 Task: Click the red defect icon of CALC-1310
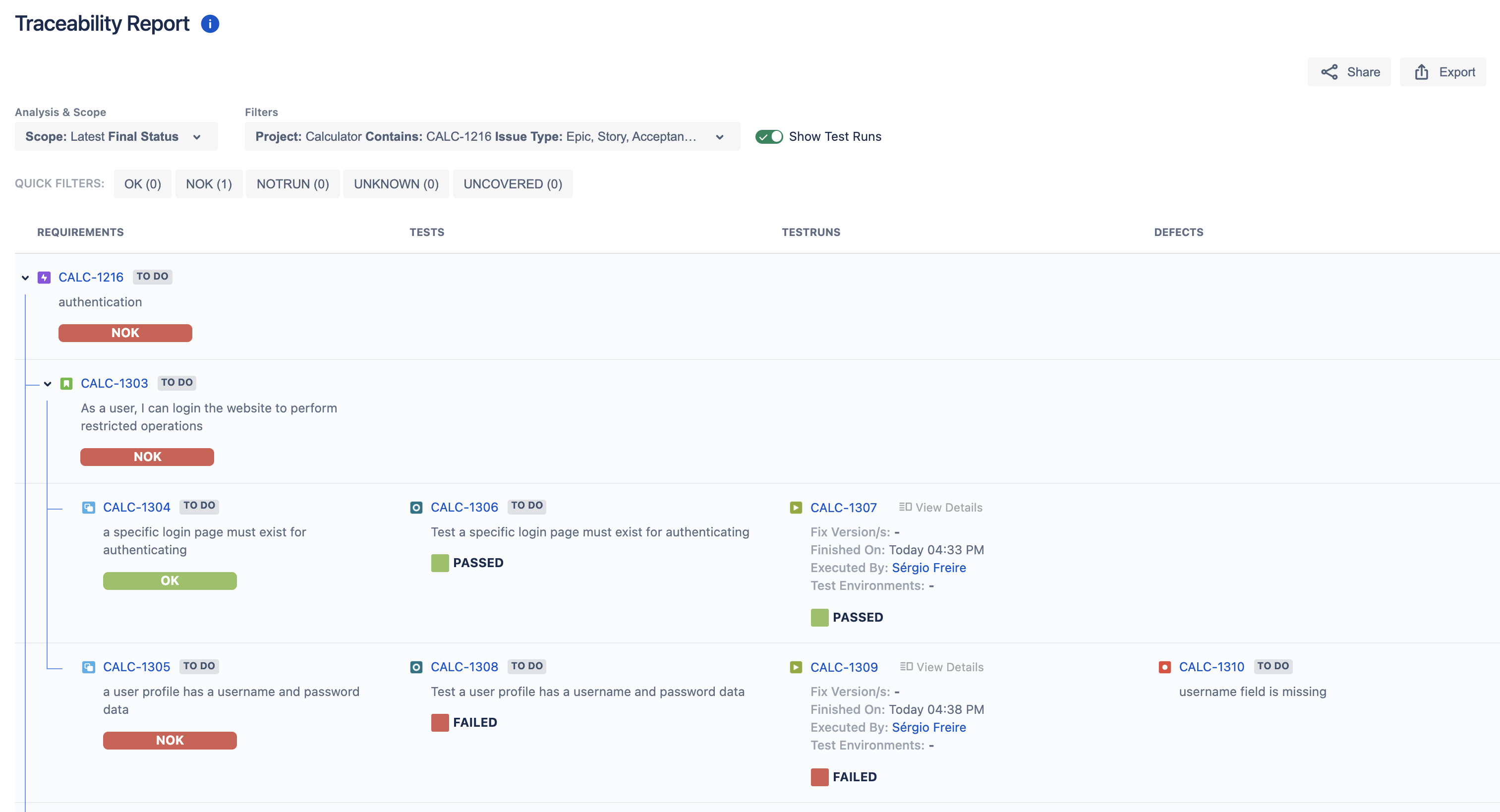(1164, 667)
